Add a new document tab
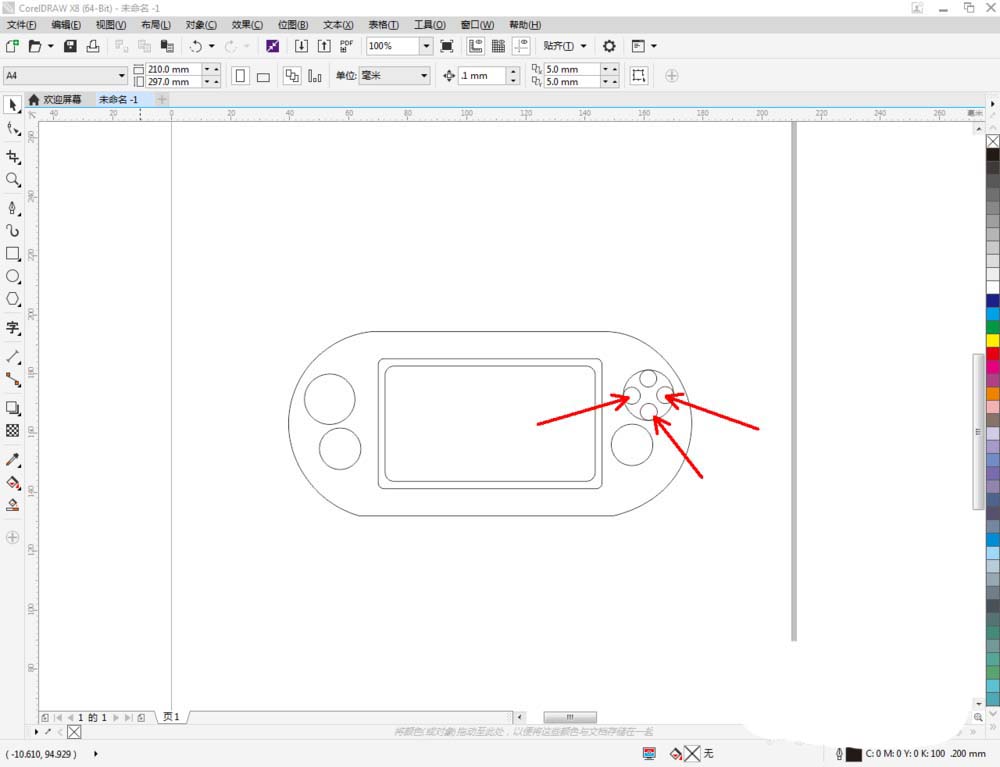 coord(162,99)
